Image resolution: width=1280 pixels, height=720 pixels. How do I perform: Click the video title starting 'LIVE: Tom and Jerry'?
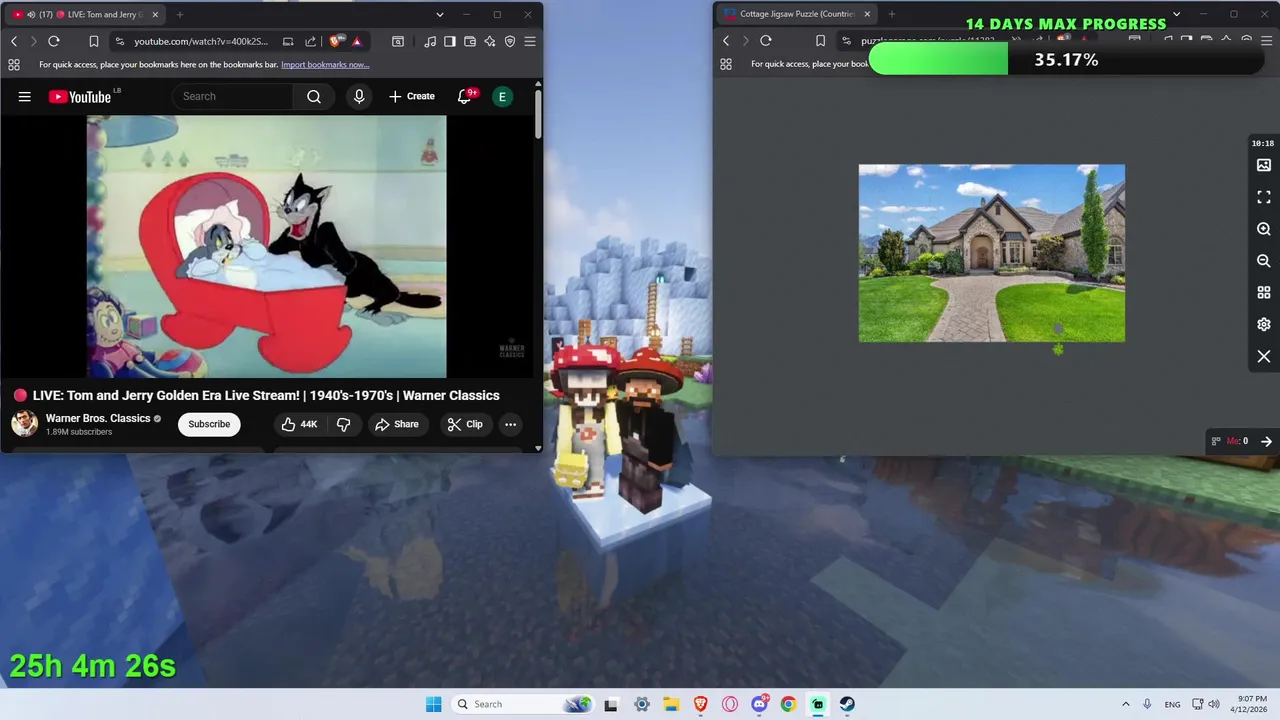click(x=266, y=395)
